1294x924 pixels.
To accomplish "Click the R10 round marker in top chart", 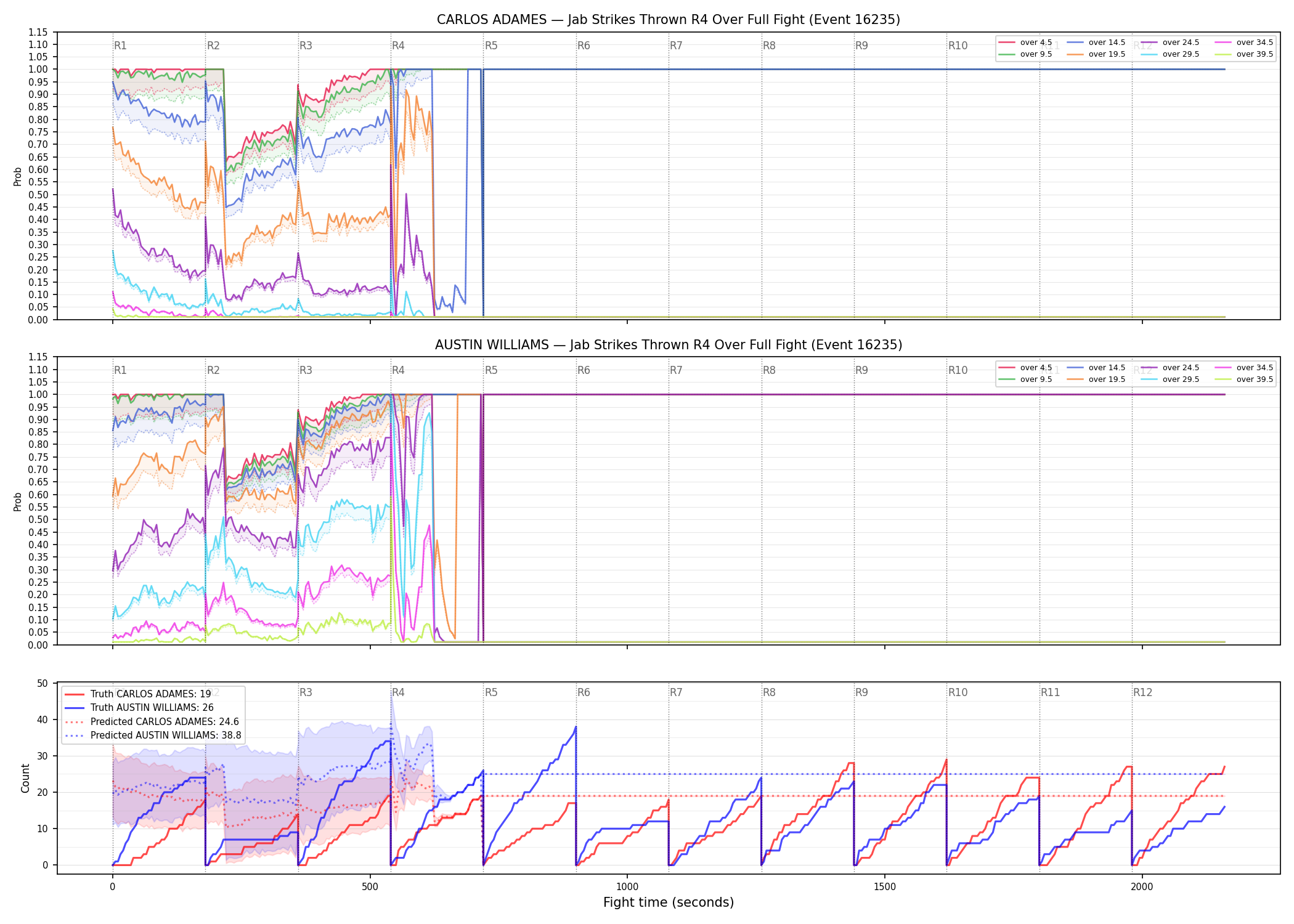I will tap(958, 46).
